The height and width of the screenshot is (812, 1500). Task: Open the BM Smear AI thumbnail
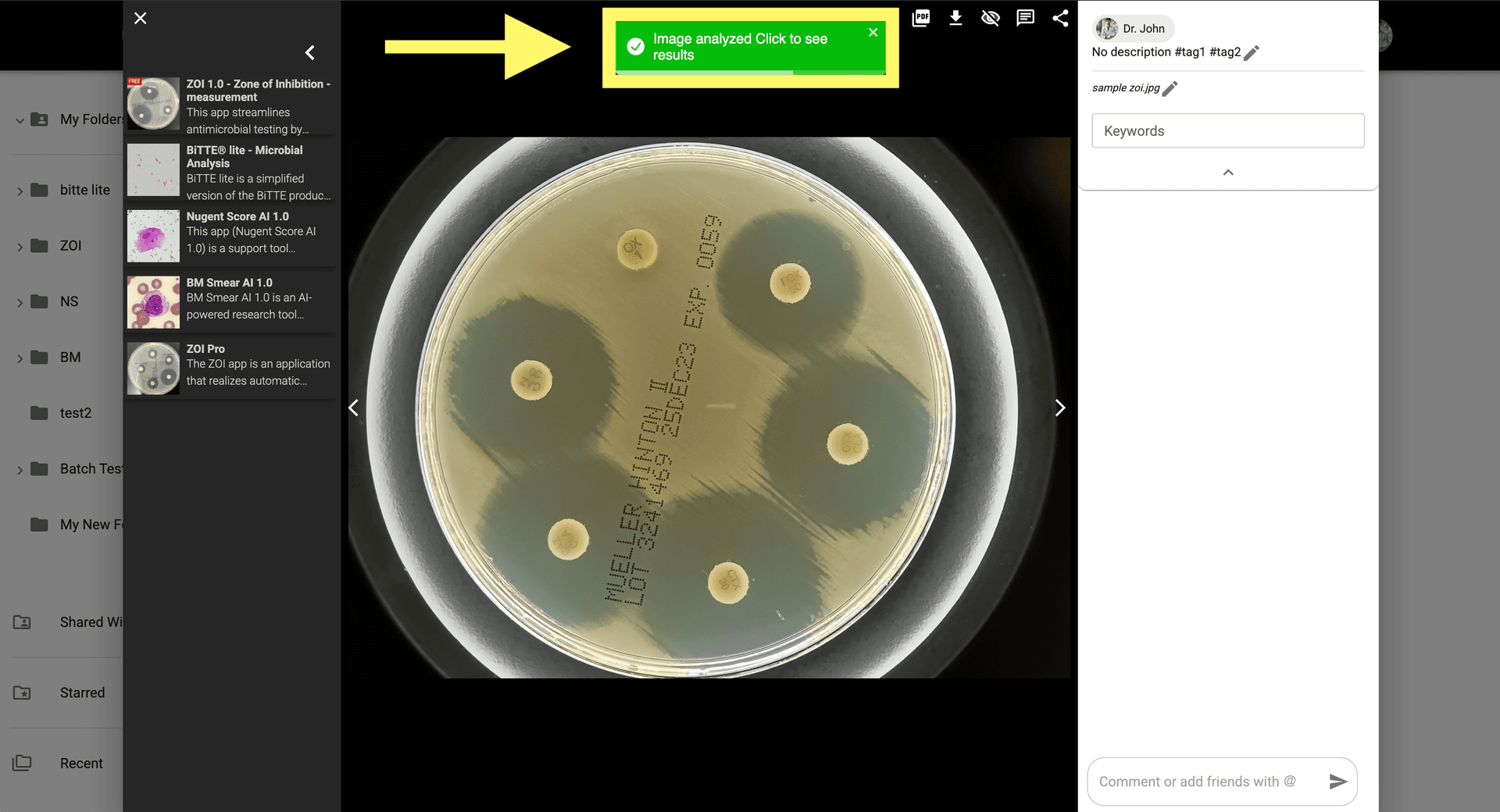pyautogui.click(x=154, y=302)
